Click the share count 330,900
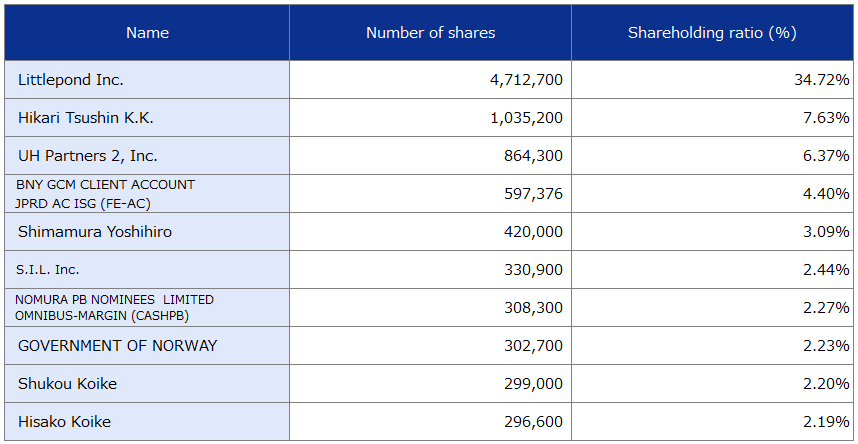 point(534,270)
